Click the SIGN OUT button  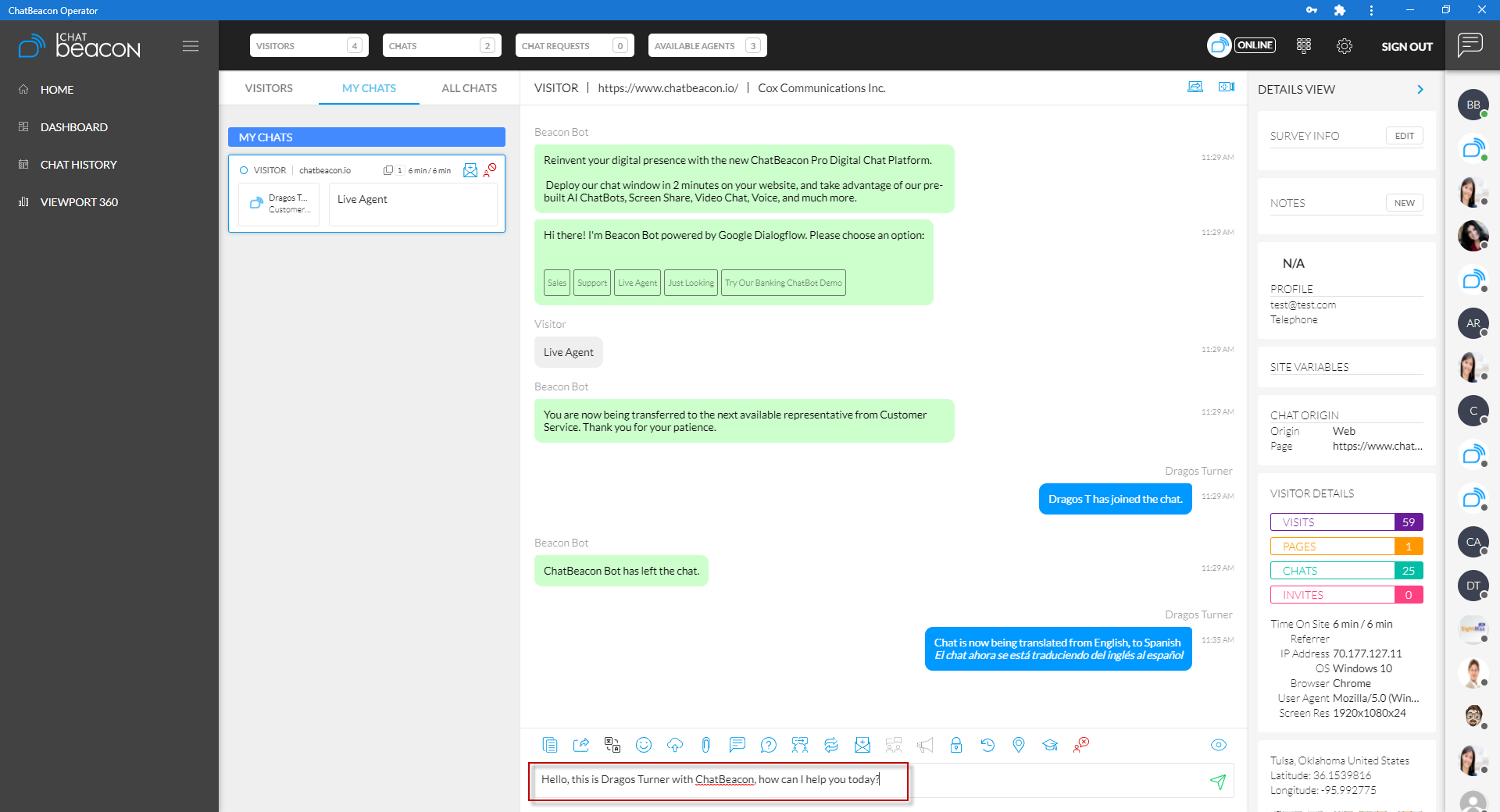1407,46
